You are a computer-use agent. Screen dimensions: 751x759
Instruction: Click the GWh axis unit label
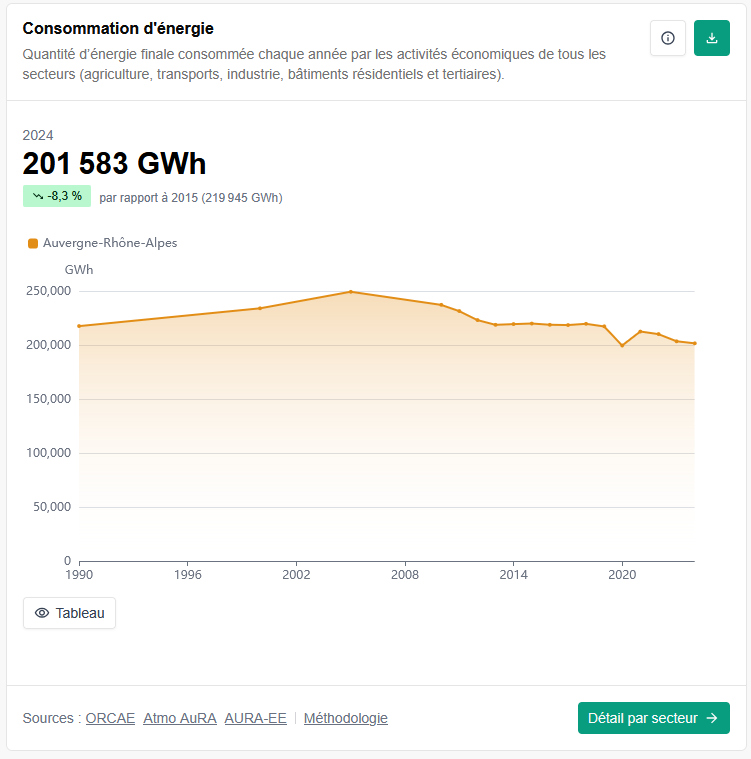tap(79, 270)
